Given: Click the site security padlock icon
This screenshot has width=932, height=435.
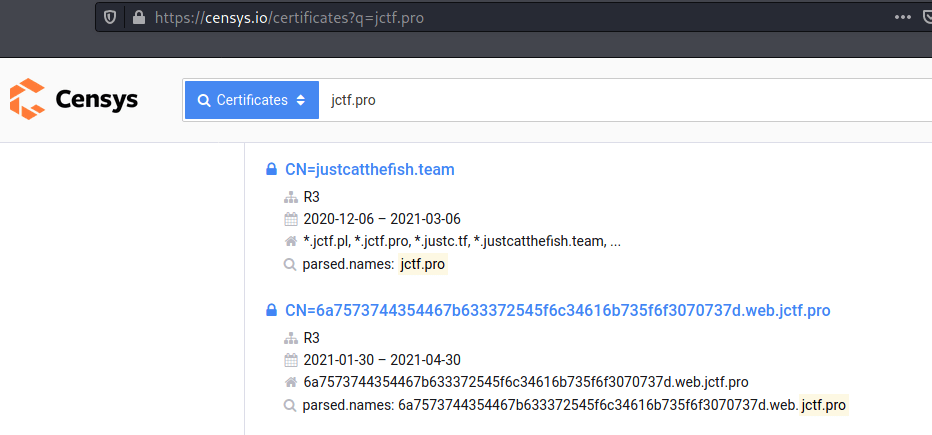Looking at the screenshot, I should [x=138, y=17].
